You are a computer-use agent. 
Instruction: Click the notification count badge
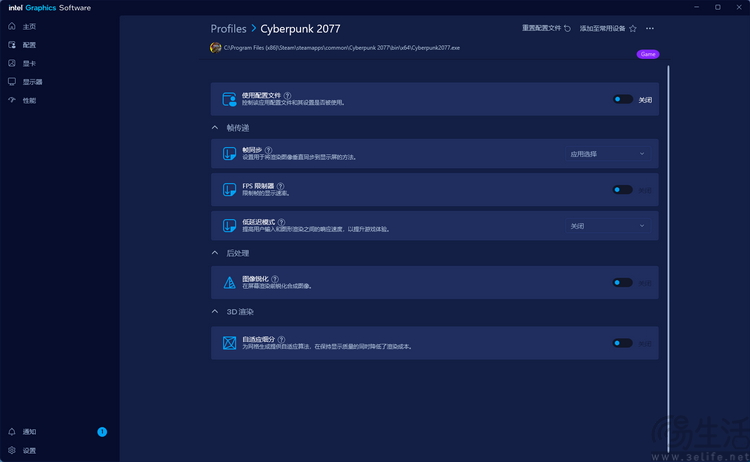[102, 432]
